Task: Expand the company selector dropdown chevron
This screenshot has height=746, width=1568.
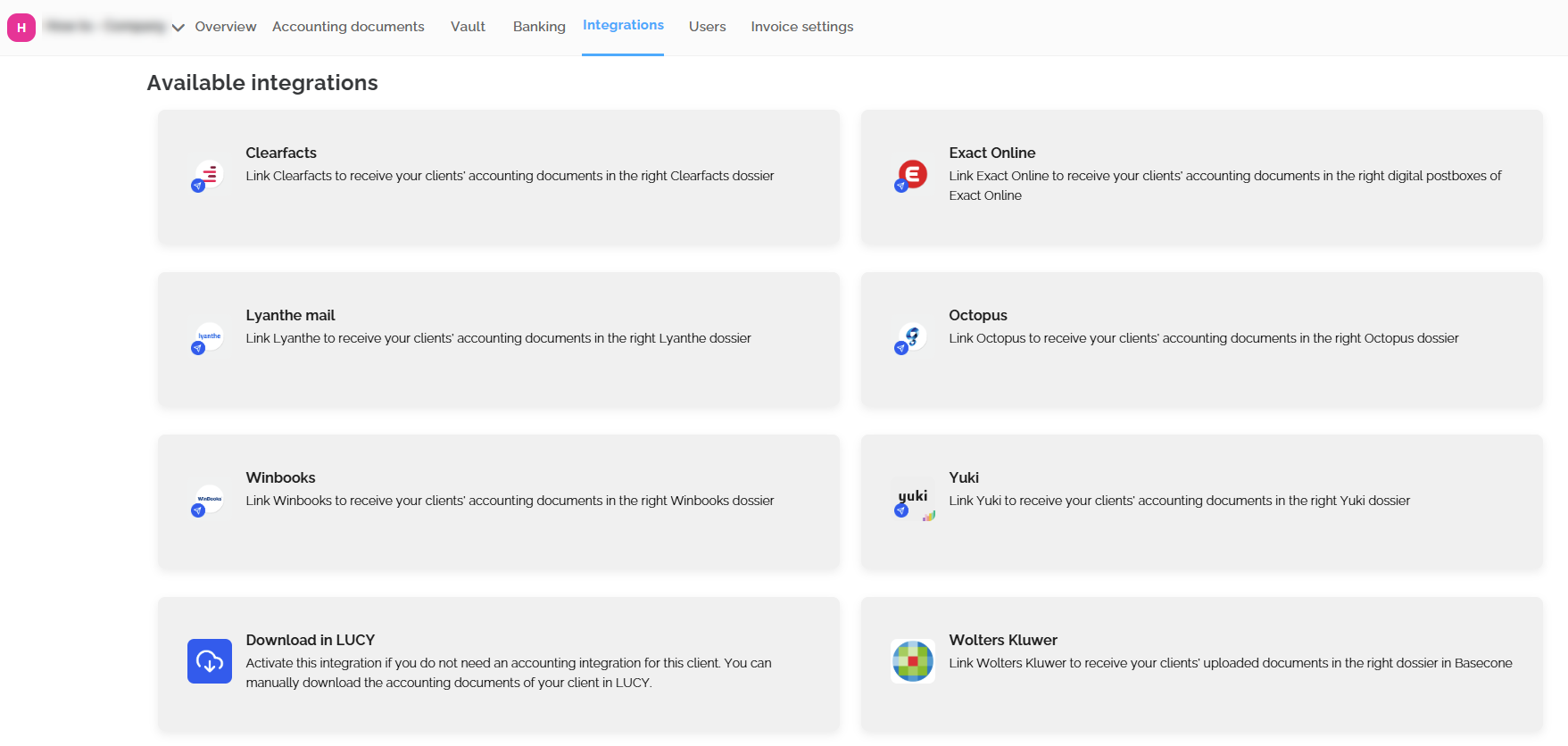Action: click(178, 28)
